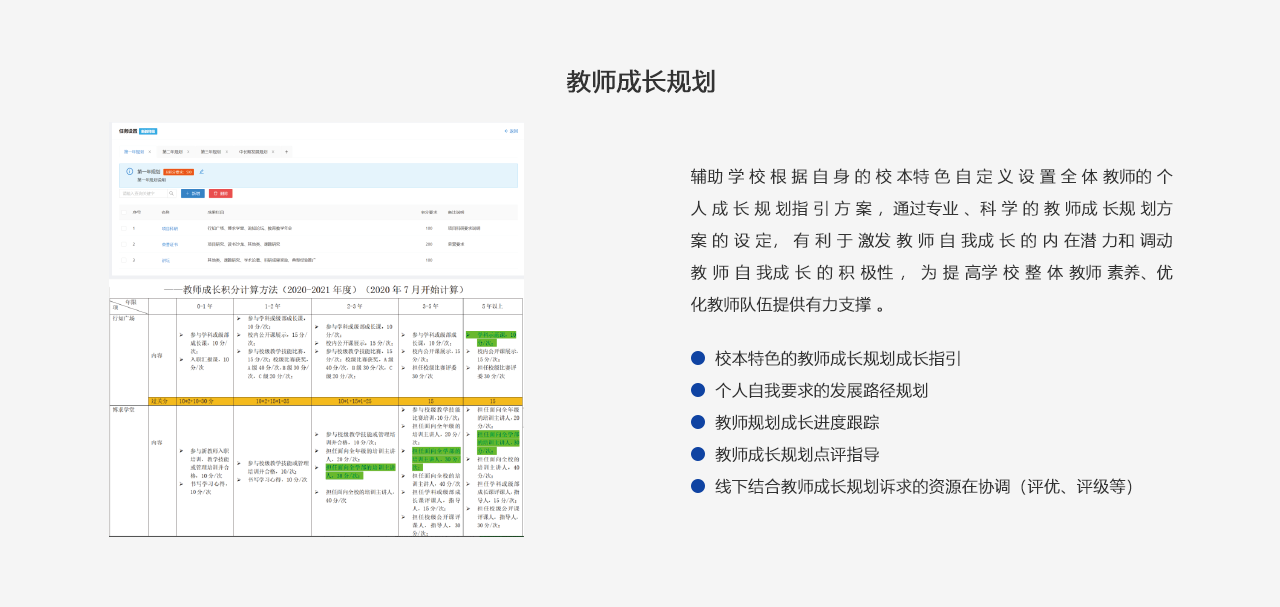Viewport: 1280px width, 607px height.
Task: Click the blue 新增 button
Action: [x=192, y=193]
